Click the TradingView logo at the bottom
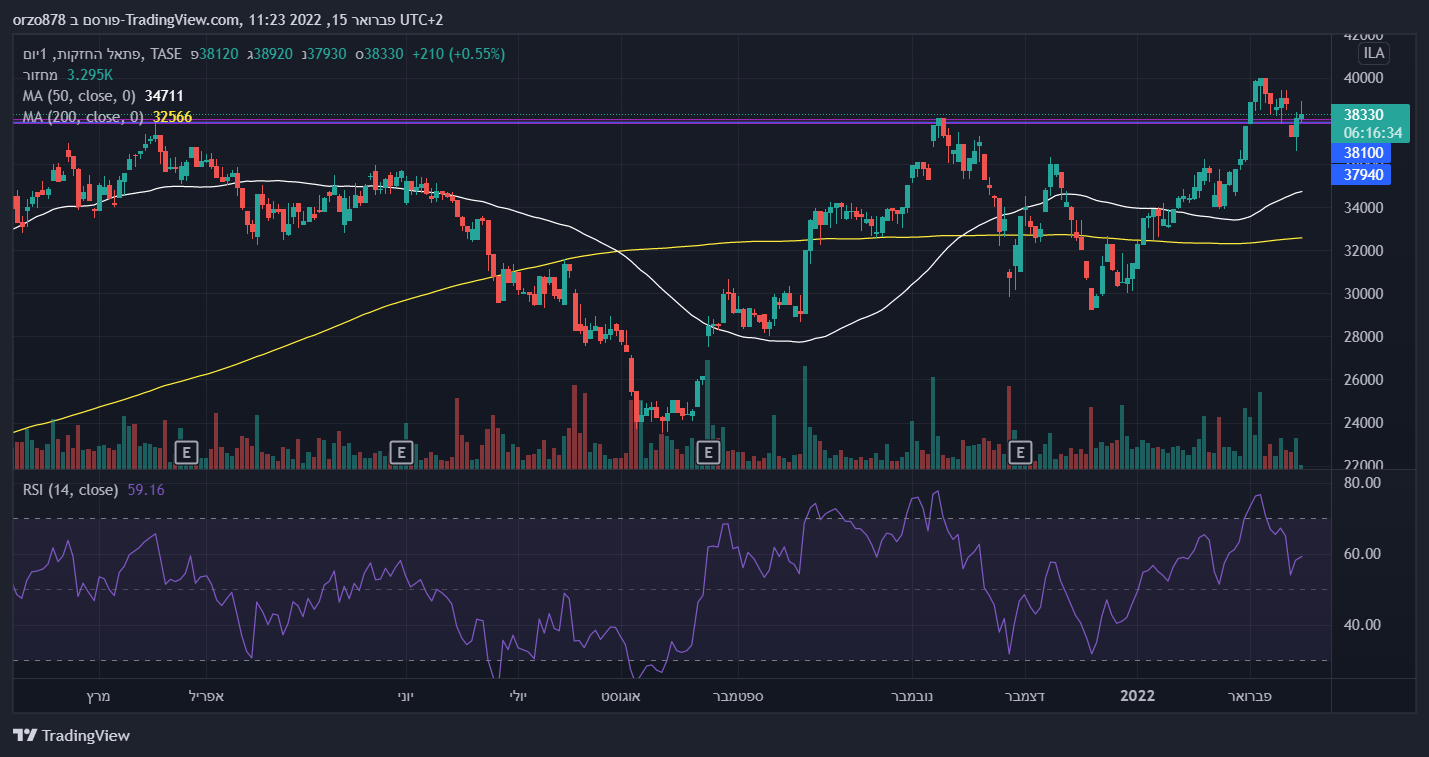 click(x=72, y=736)
